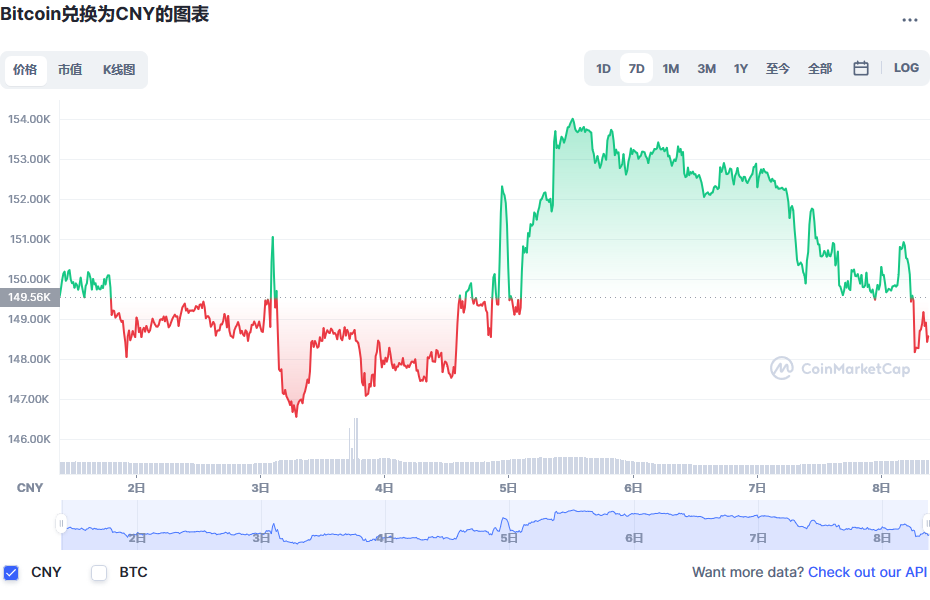Select the 至今 year-to-date range
930x600 pixels.
(x=778, y=69)
